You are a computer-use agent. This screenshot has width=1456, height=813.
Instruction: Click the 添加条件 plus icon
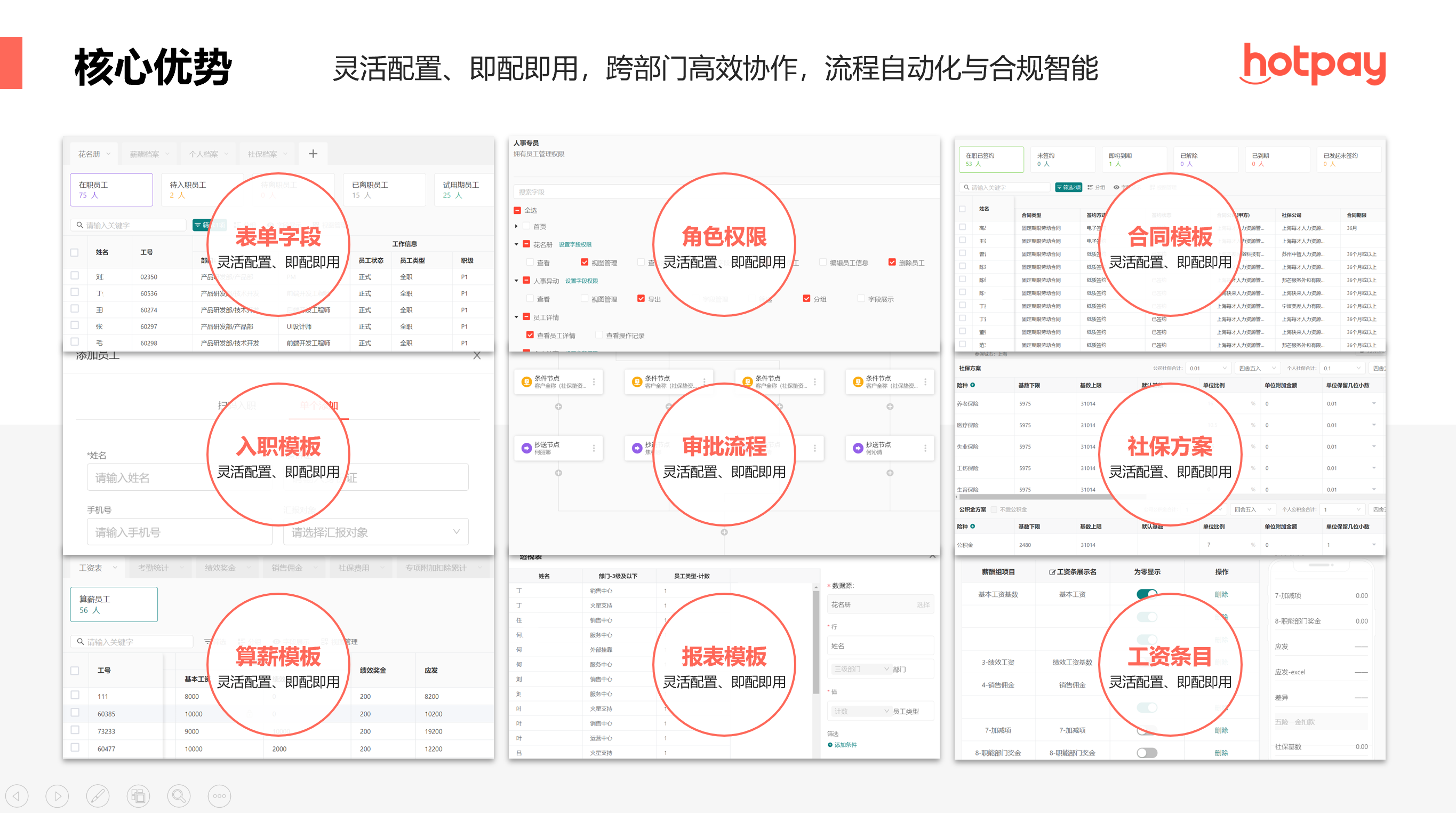[830, 745]
